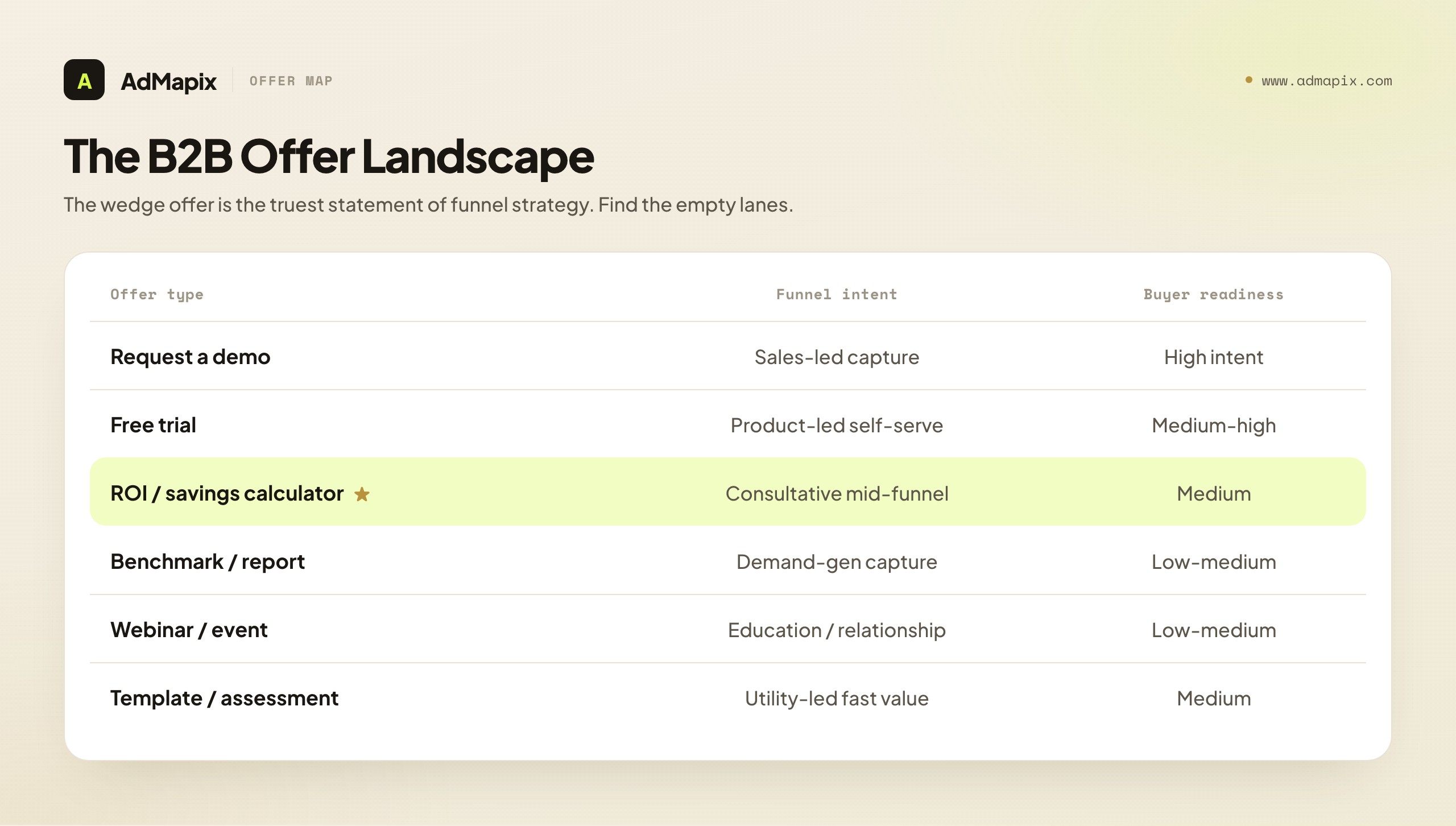Click the Sales-led capture cell
This screenshot has width=1456, height=826.
[x=837, y=357]
